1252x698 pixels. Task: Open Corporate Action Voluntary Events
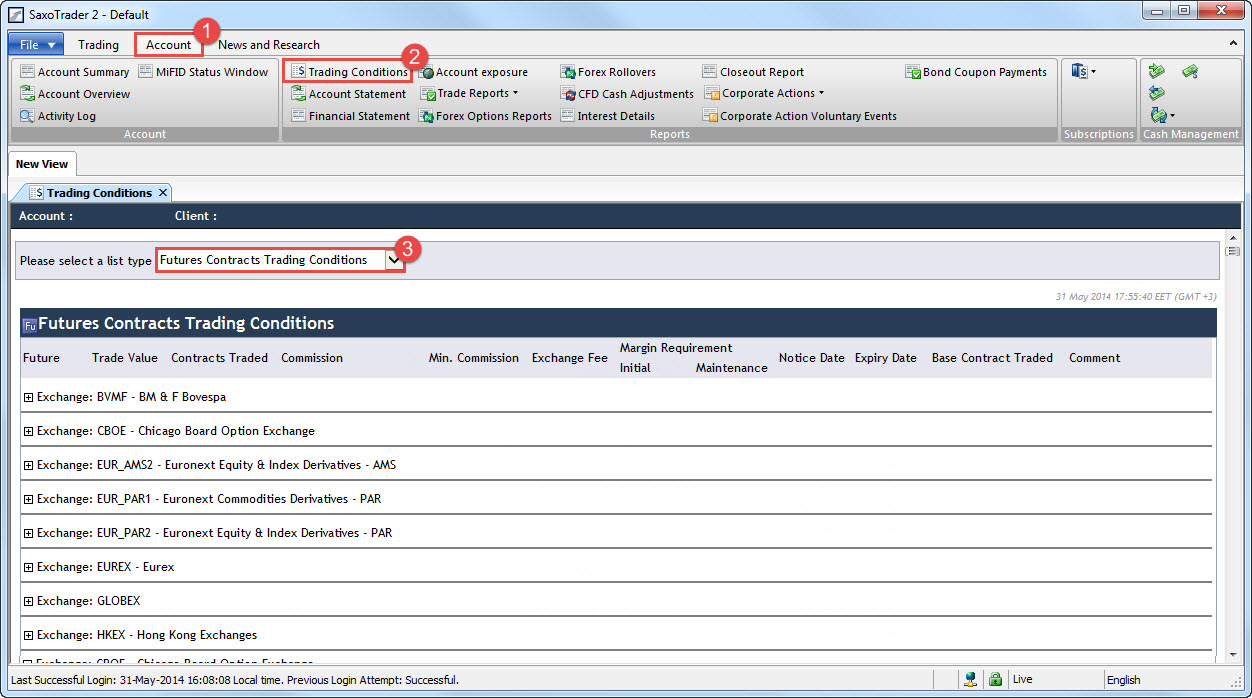pyautogui.click(x=800, y=116)
